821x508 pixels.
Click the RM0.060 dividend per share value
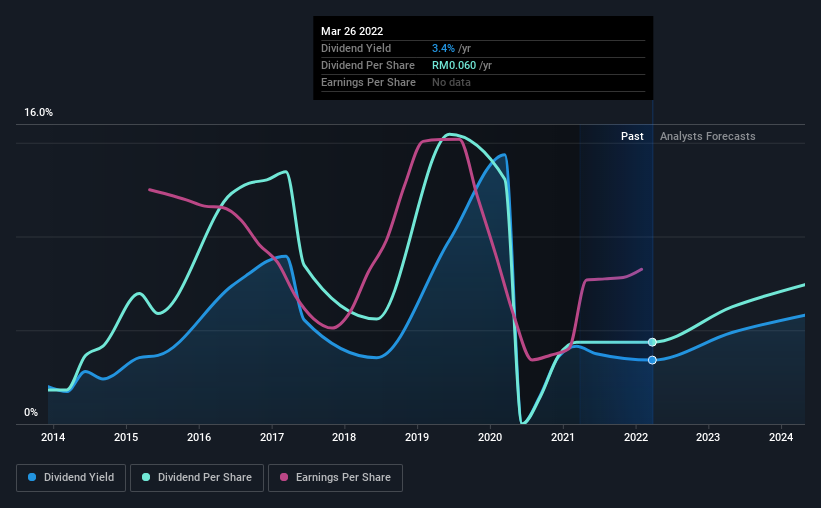pos(454,65)
